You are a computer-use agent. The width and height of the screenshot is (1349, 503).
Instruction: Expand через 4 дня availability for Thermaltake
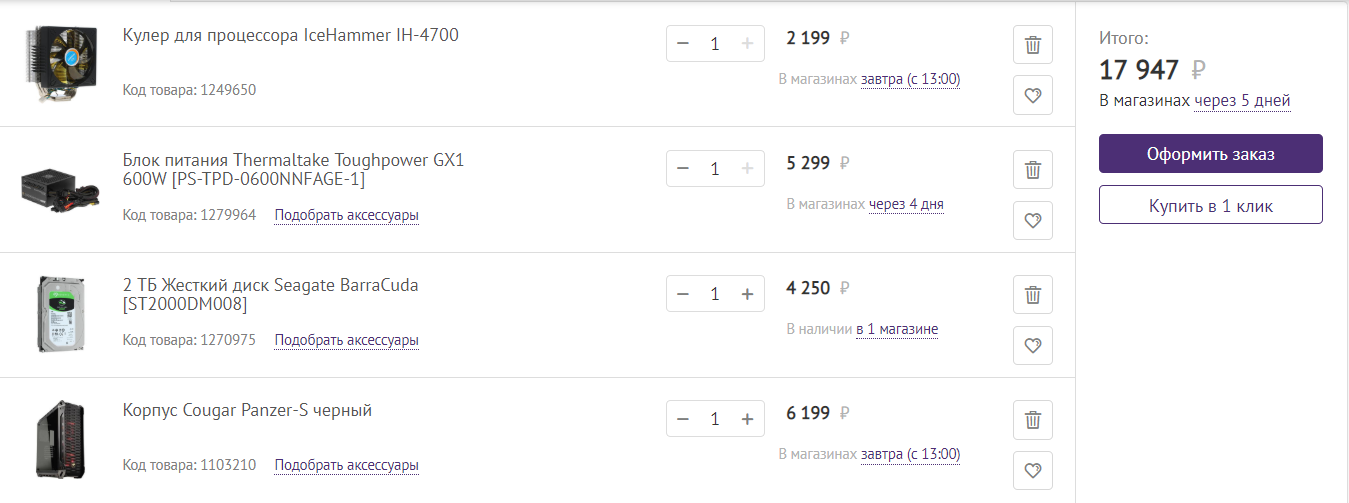click(906, 204)
